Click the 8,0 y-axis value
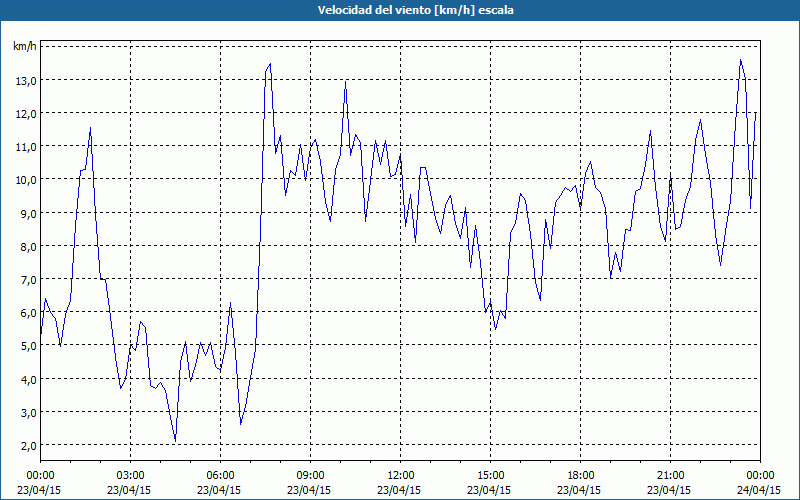Viewport: 800px width, 500px height. tap(29, 246)
